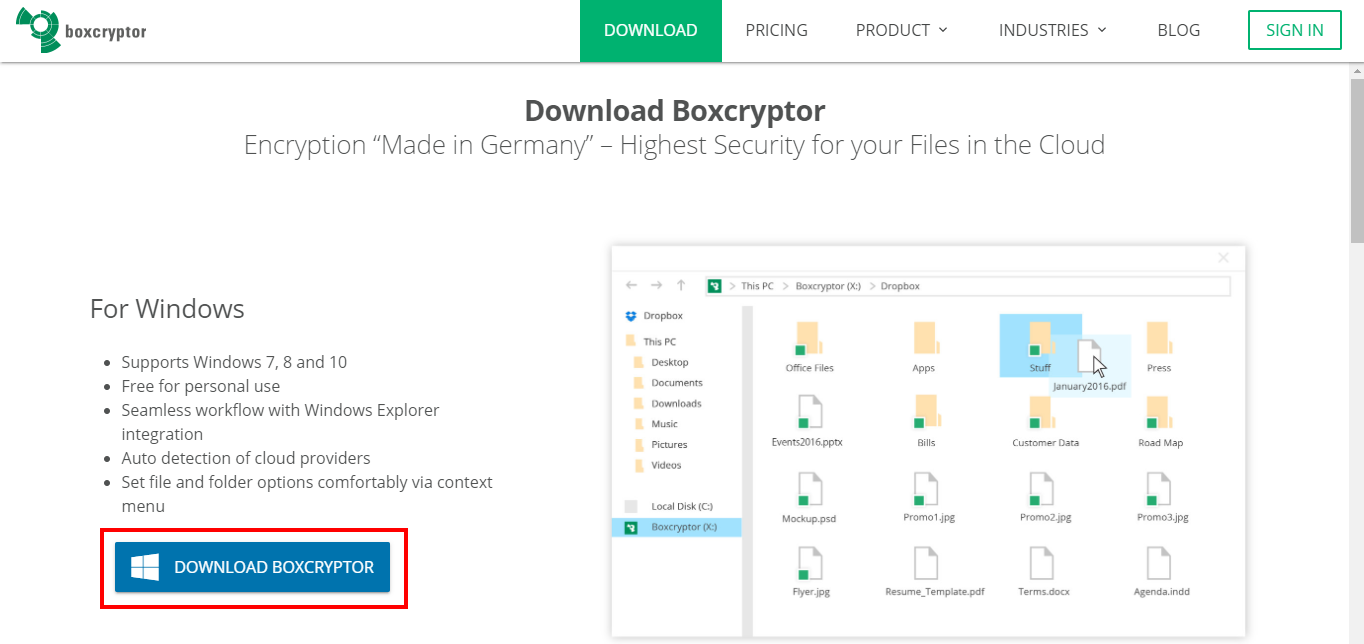Viewport: 1364px width, 644px height.
Task: Click the Resume_Template.pdf file icon
Action: point(926,563)
